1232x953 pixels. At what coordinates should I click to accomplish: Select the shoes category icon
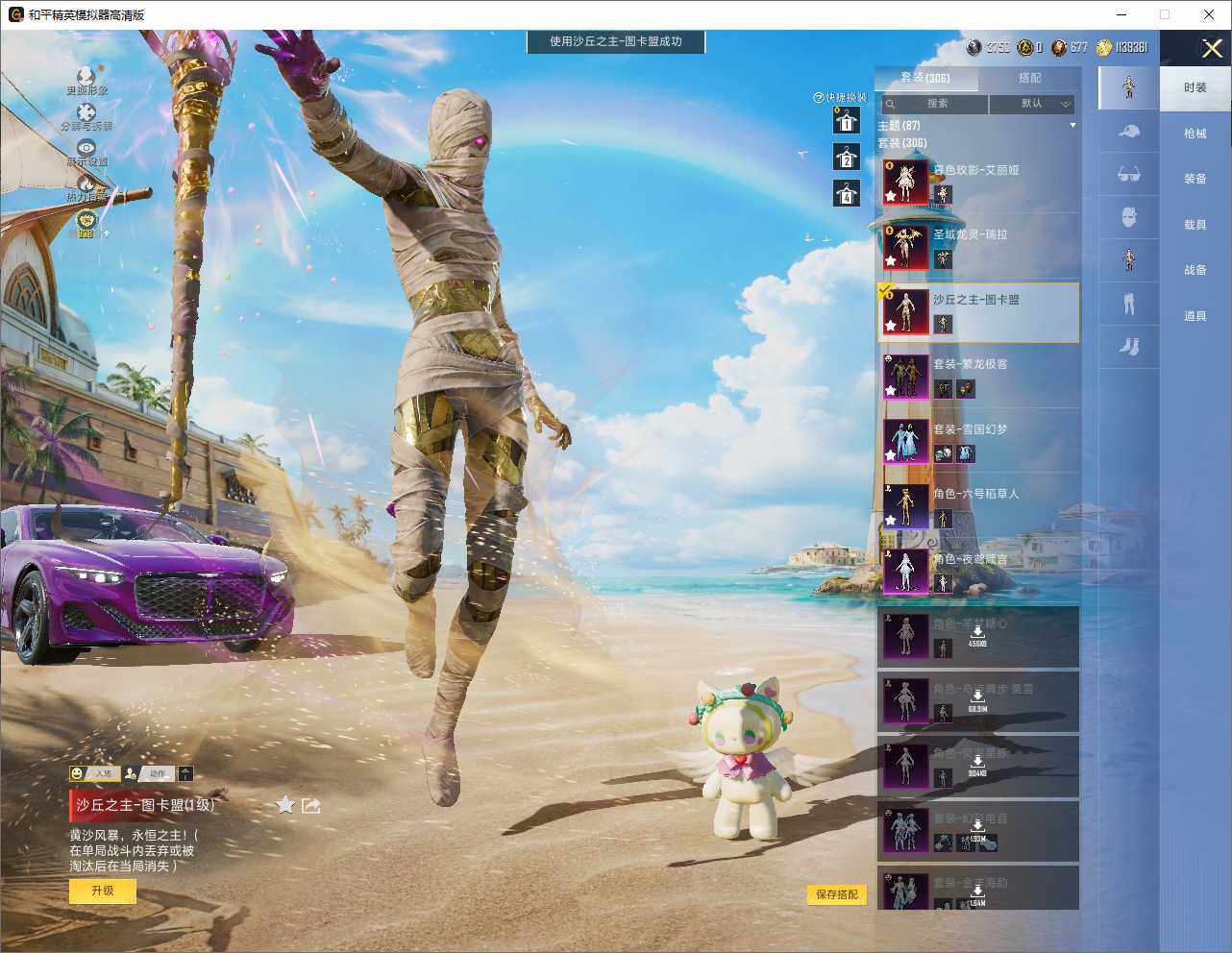[x=1129, y=346]
